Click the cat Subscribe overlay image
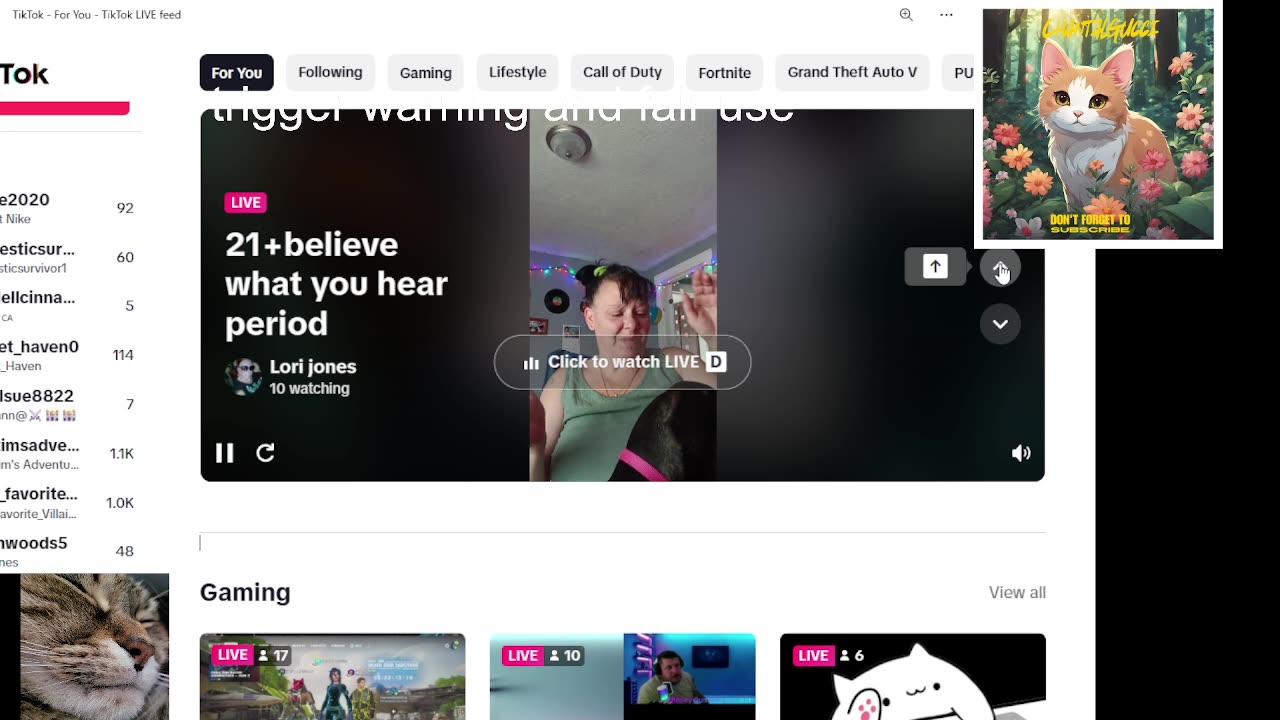The image size is (1280, 720). pos(1098,125)
